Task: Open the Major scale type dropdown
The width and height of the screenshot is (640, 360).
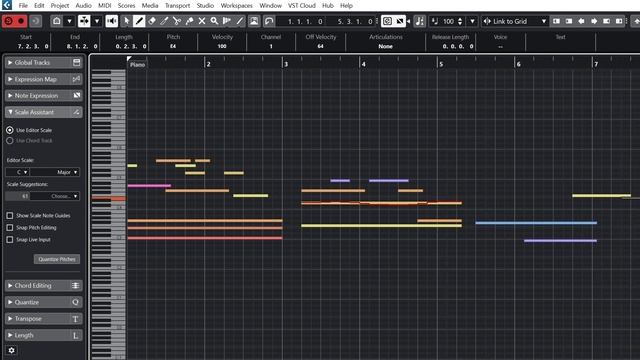Action: pos(55,172)
